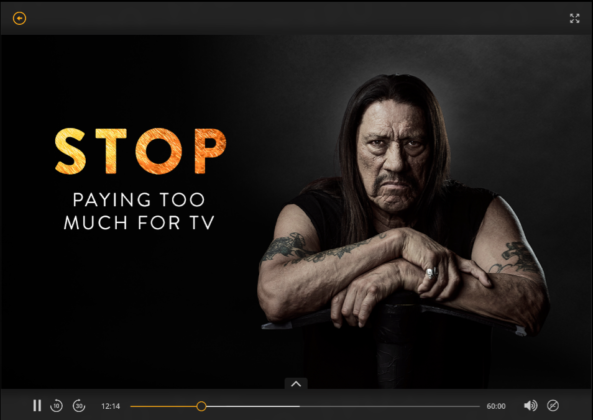Click the "PAYING TOO MUCH FOR TV" caption

(x=139, y=211)
